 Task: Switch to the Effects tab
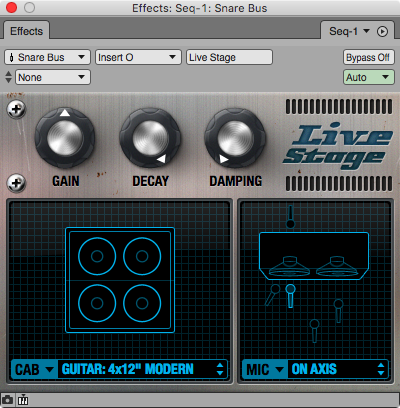[27, 31]
